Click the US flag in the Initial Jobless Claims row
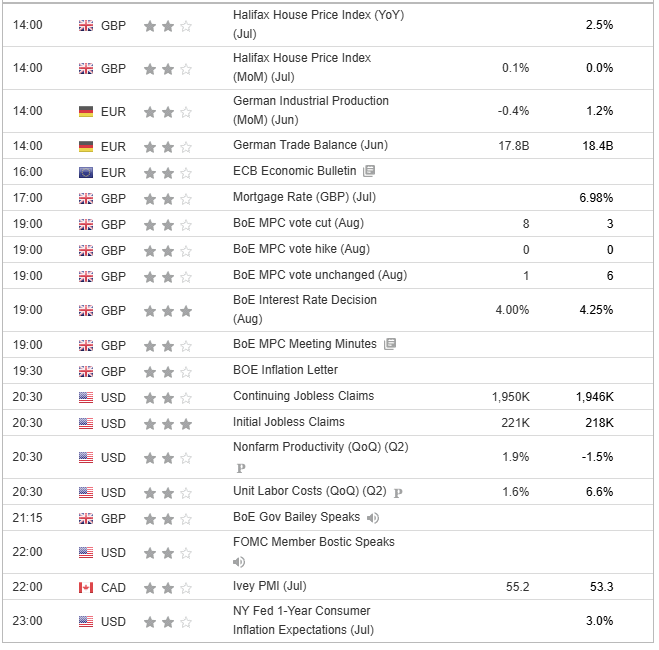This screenshot has height=650, width=659. 86,423
